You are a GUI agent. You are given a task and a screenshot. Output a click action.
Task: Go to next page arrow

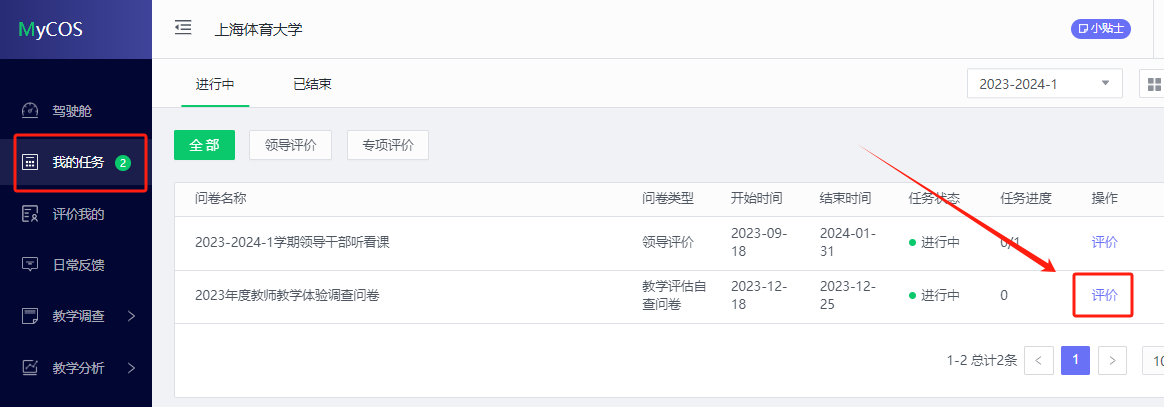click(x=1112, y=361)
